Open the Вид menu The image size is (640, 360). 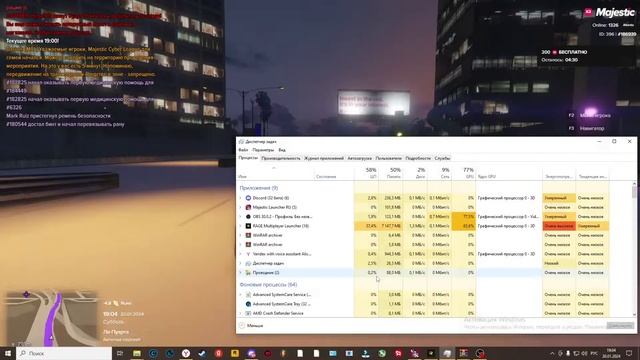[282, 150]
